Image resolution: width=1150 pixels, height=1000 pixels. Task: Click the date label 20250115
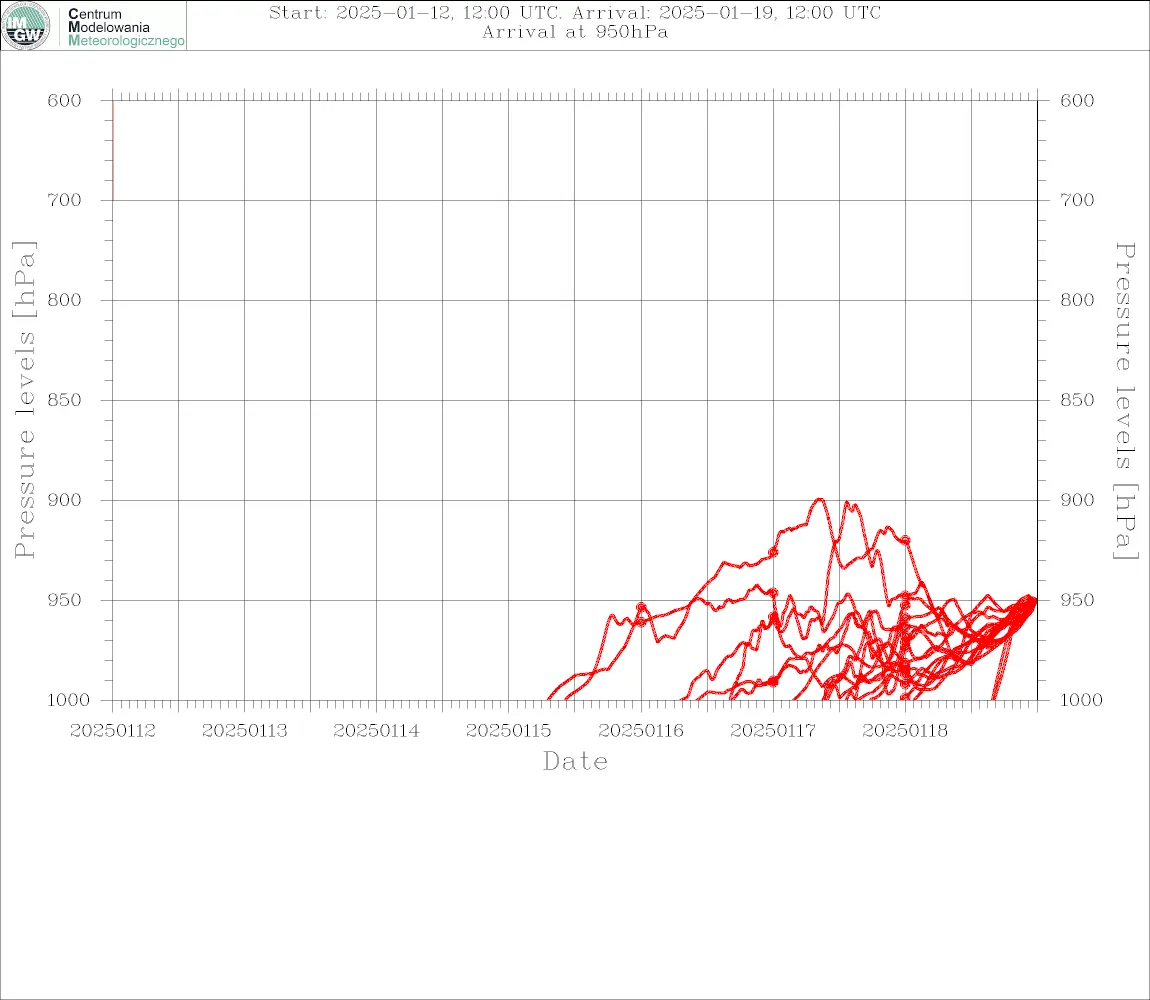[509, 731]
